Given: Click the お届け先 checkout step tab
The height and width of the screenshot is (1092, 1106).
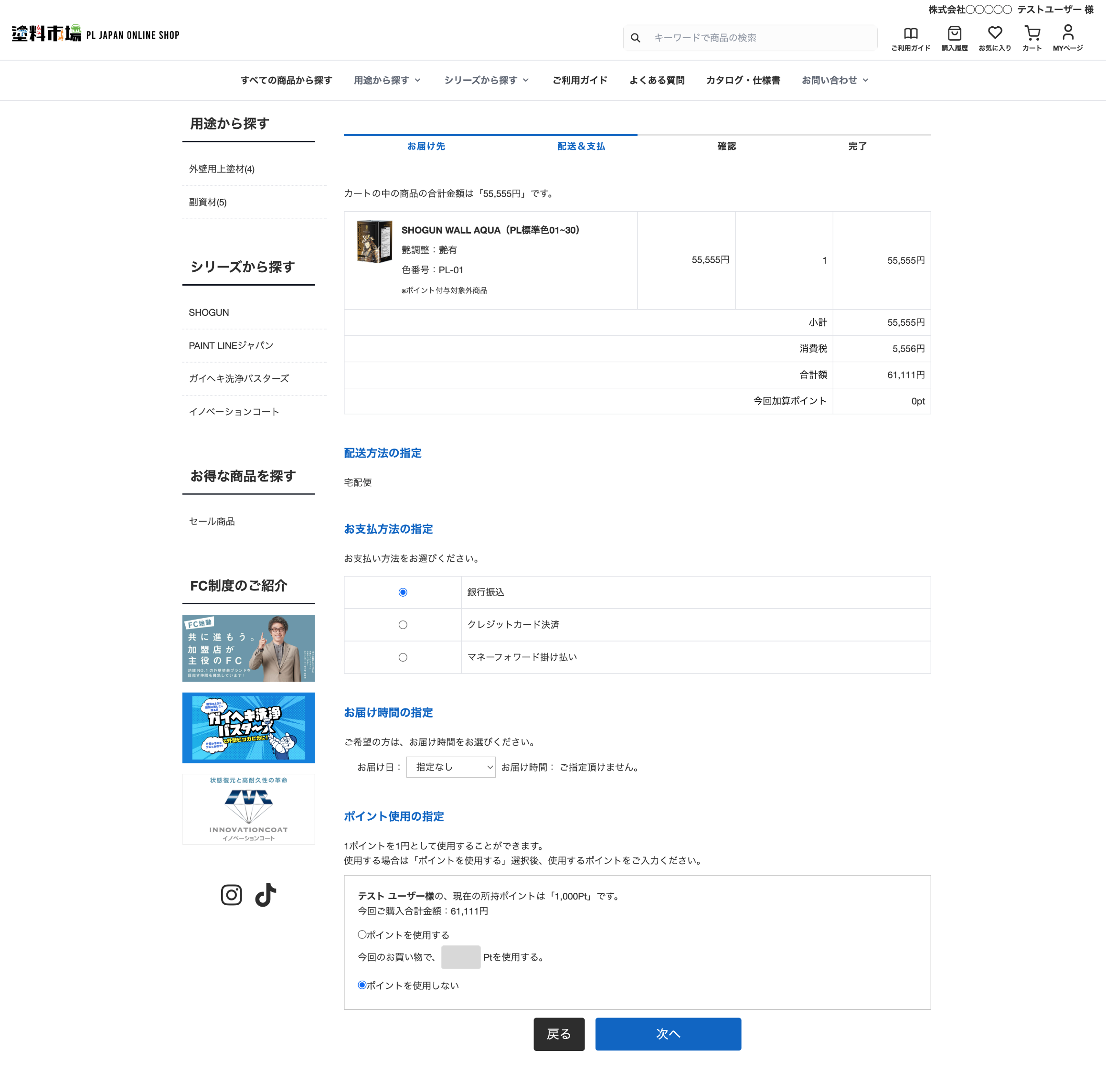Looking at the screenshot, I should (x=426, y=146).
